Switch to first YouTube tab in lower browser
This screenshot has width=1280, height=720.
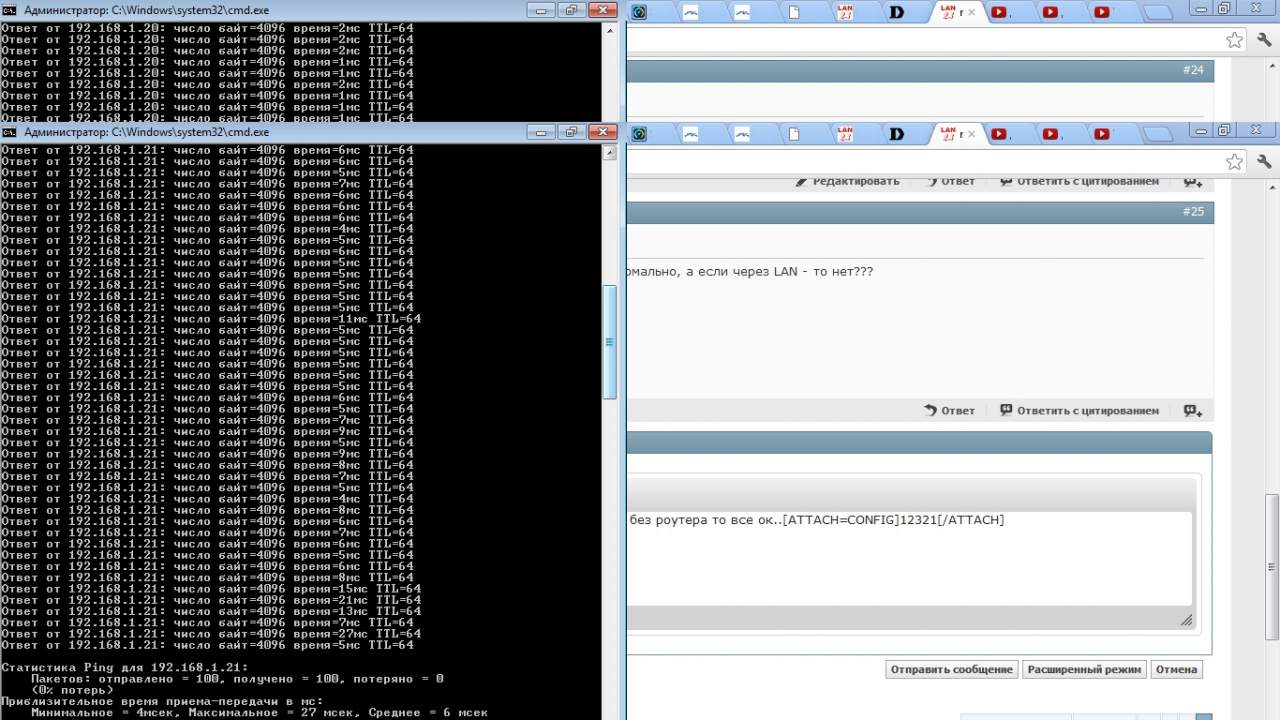tap(999, 134)
